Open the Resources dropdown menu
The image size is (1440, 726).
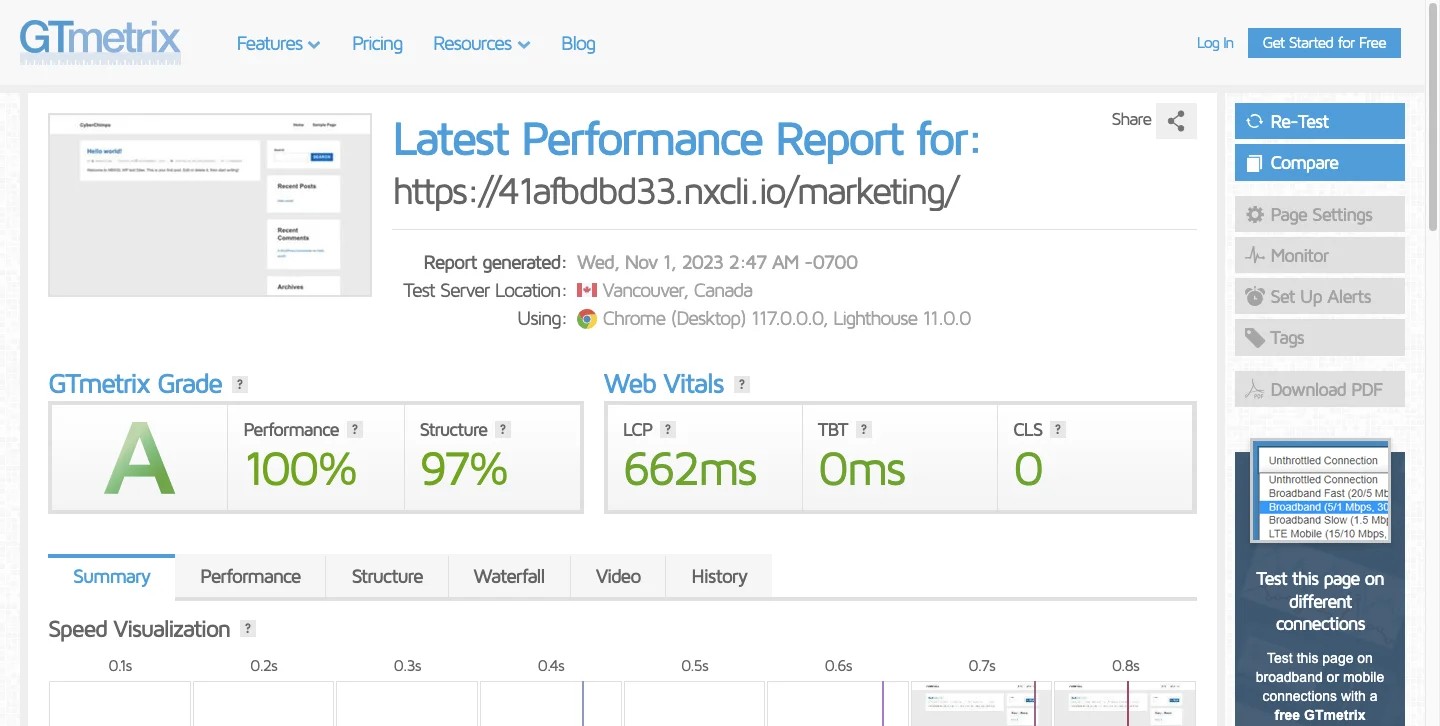pyautogui.click(x=481, y=44)
